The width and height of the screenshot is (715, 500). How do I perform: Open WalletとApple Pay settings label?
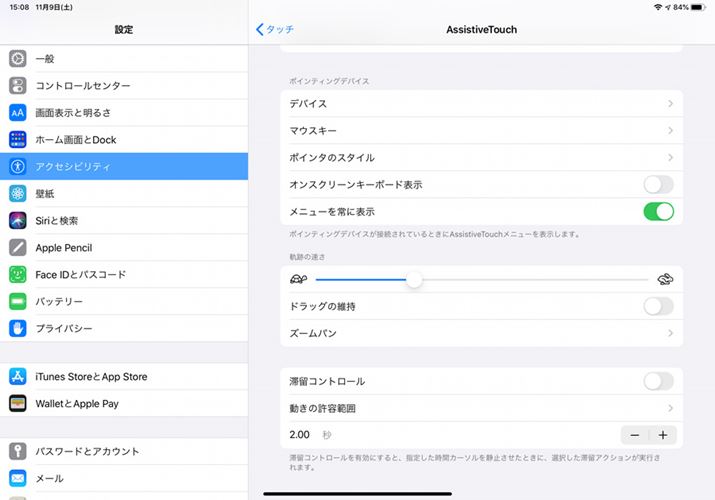77,403
